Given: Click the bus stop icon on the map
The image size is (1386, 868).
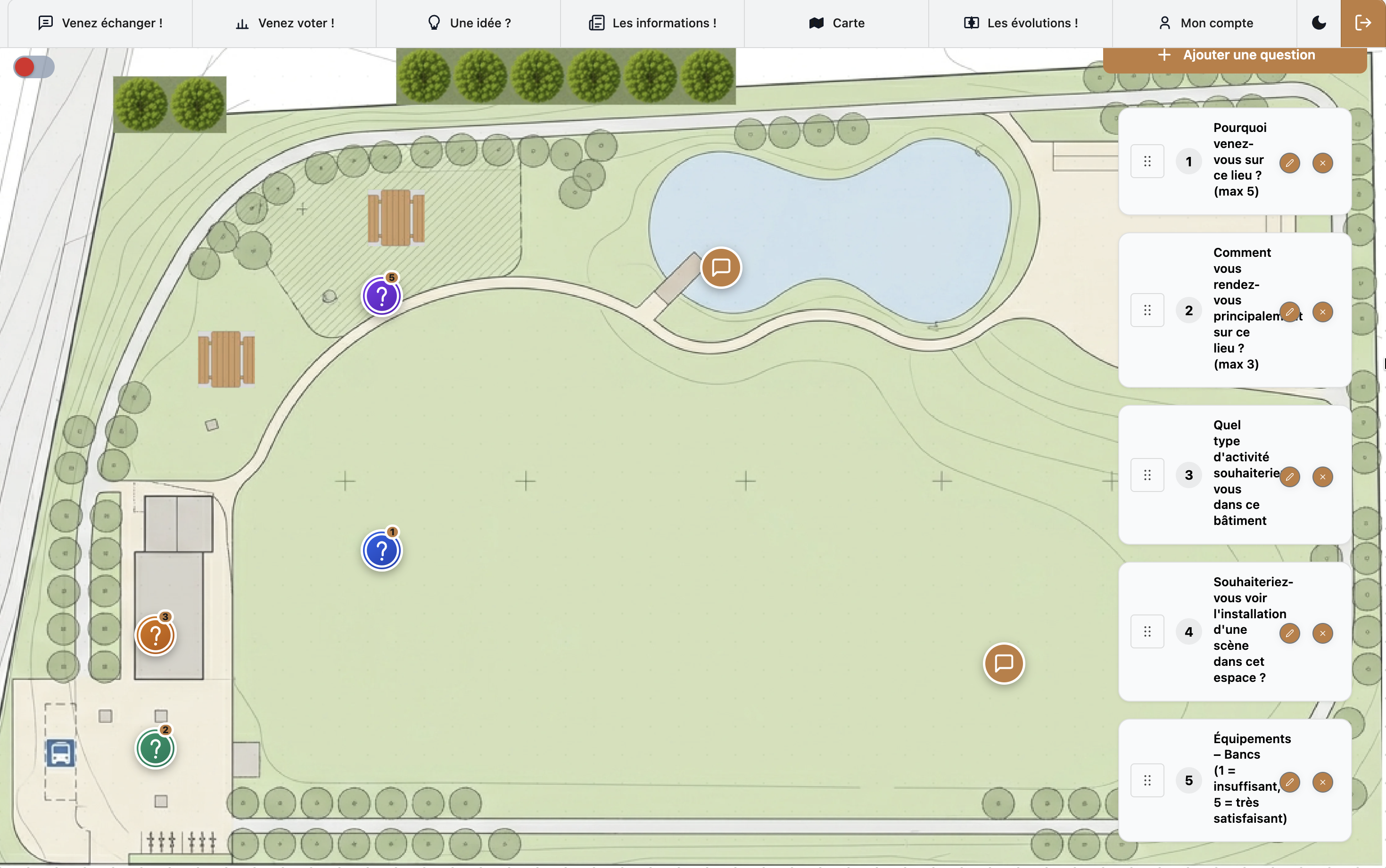Looking at the screenshot, I should click(x=61, y=753).
